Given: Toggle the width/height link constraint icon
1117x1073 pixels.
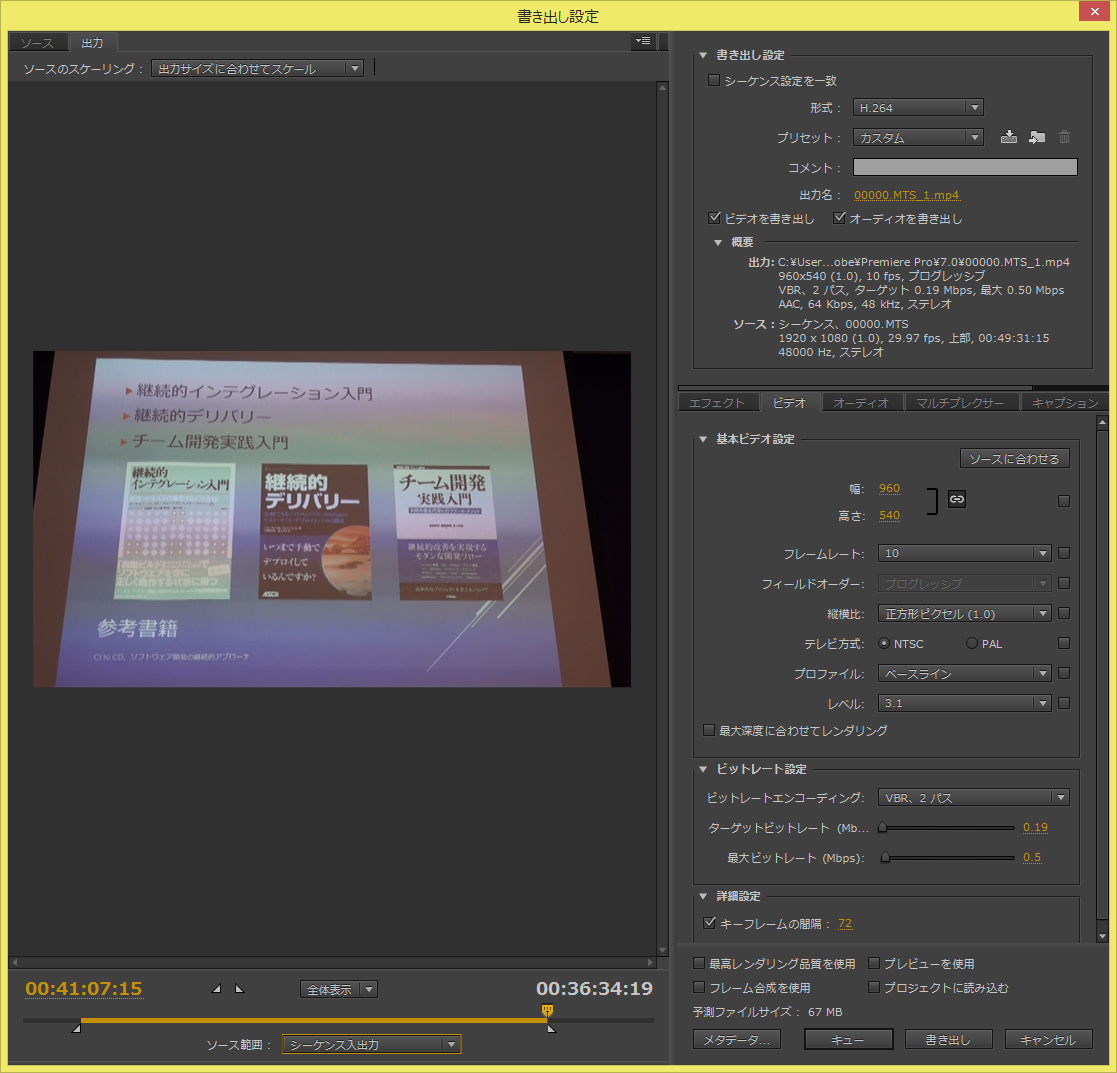Looking at the screenshot, I should coord(957,499).
